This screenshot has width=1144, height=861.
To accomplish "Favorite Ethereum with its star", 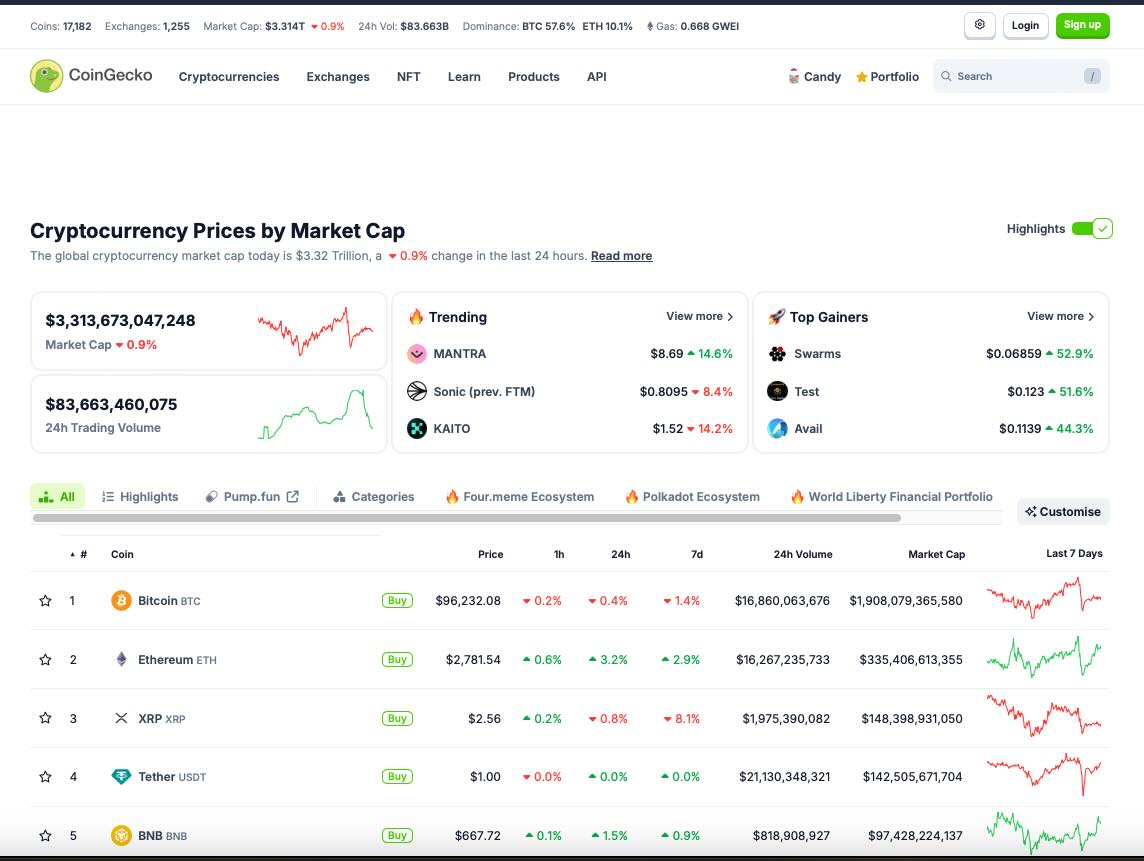I will click(45, 660).
